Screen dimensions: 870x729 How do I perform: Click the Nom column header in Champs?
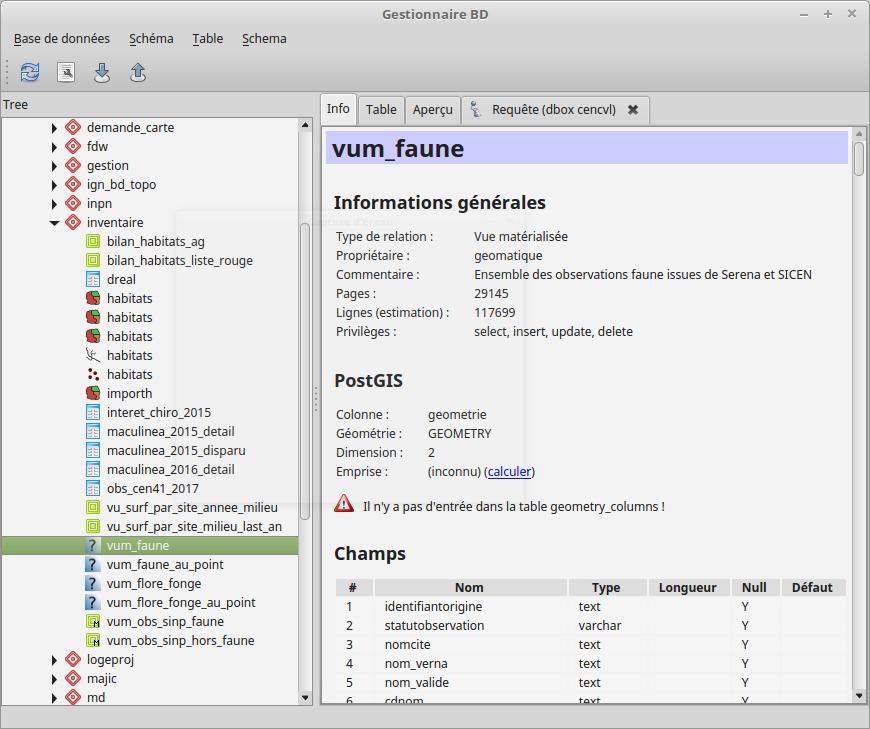469,588
